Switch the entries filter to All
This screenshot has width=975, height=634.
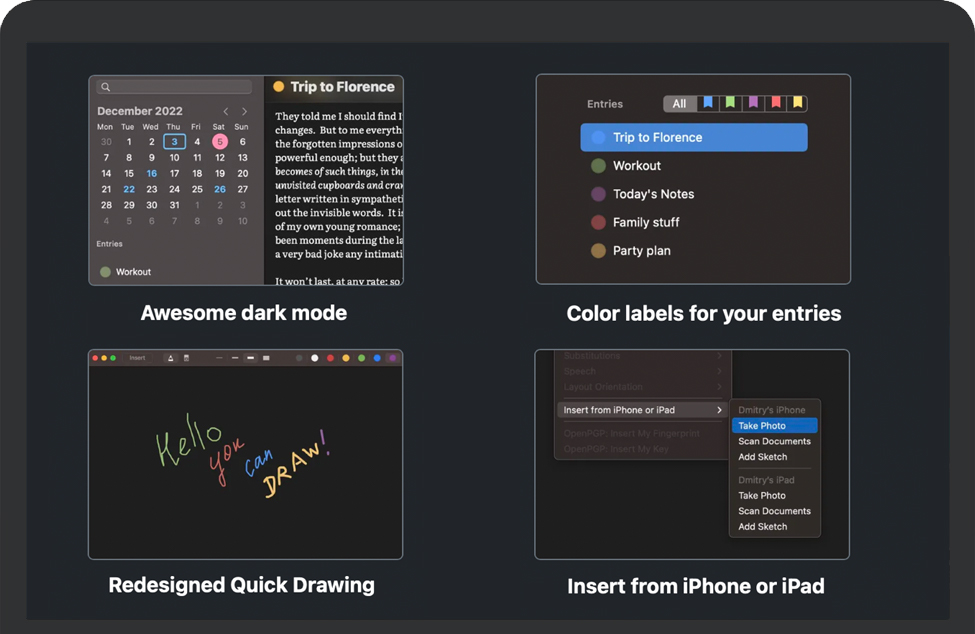[x=679, y=104]
